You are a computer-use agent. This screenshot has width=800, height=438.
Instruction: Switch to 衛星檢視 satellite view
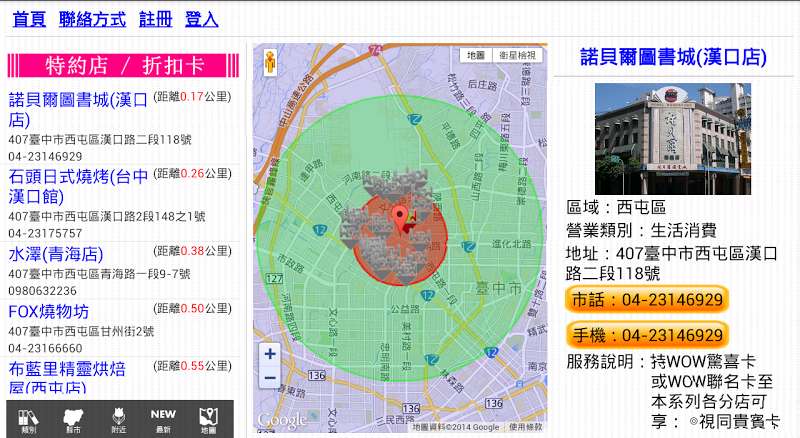[517, 55]
